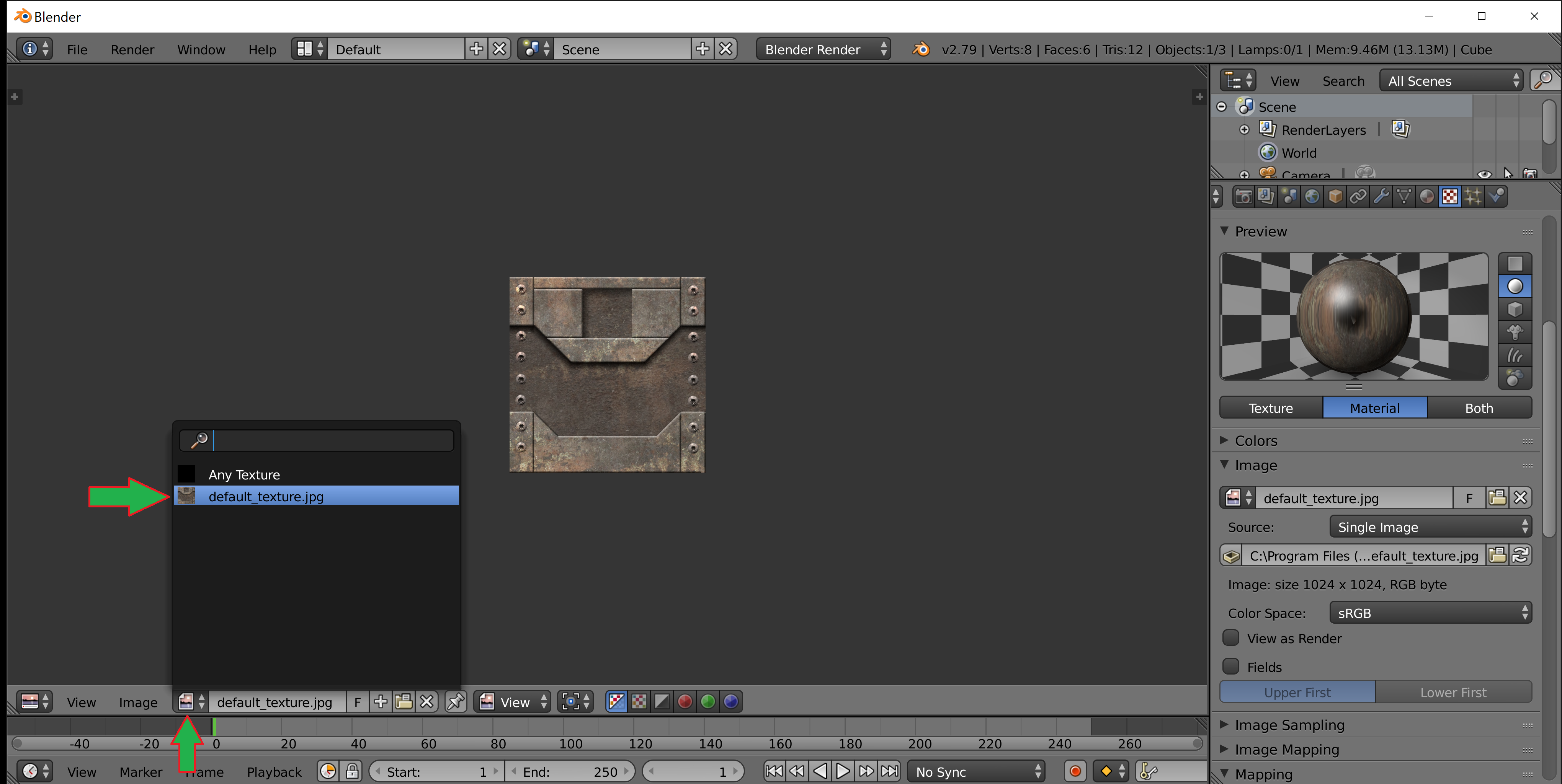Open the Window menu
Image resolution: width=1562 pixels, height=784 pixels.
tap(201, 50)
